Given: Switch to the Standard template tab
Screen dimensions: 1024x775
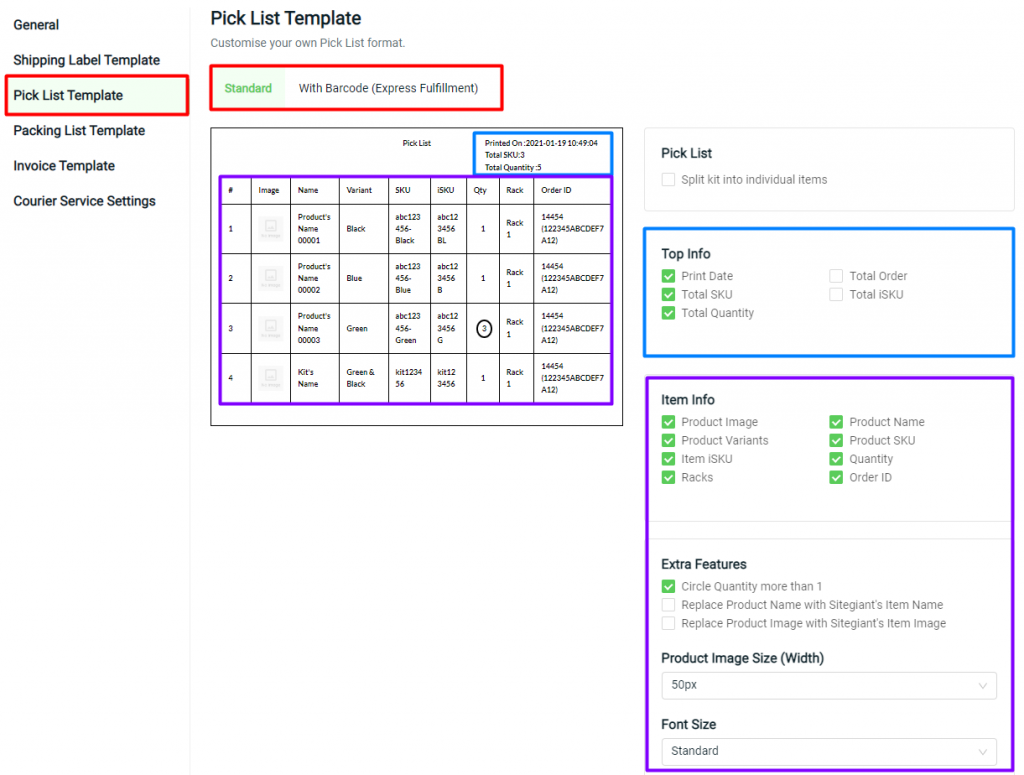Looking at the screenshot, I should [x=248, y=87].
